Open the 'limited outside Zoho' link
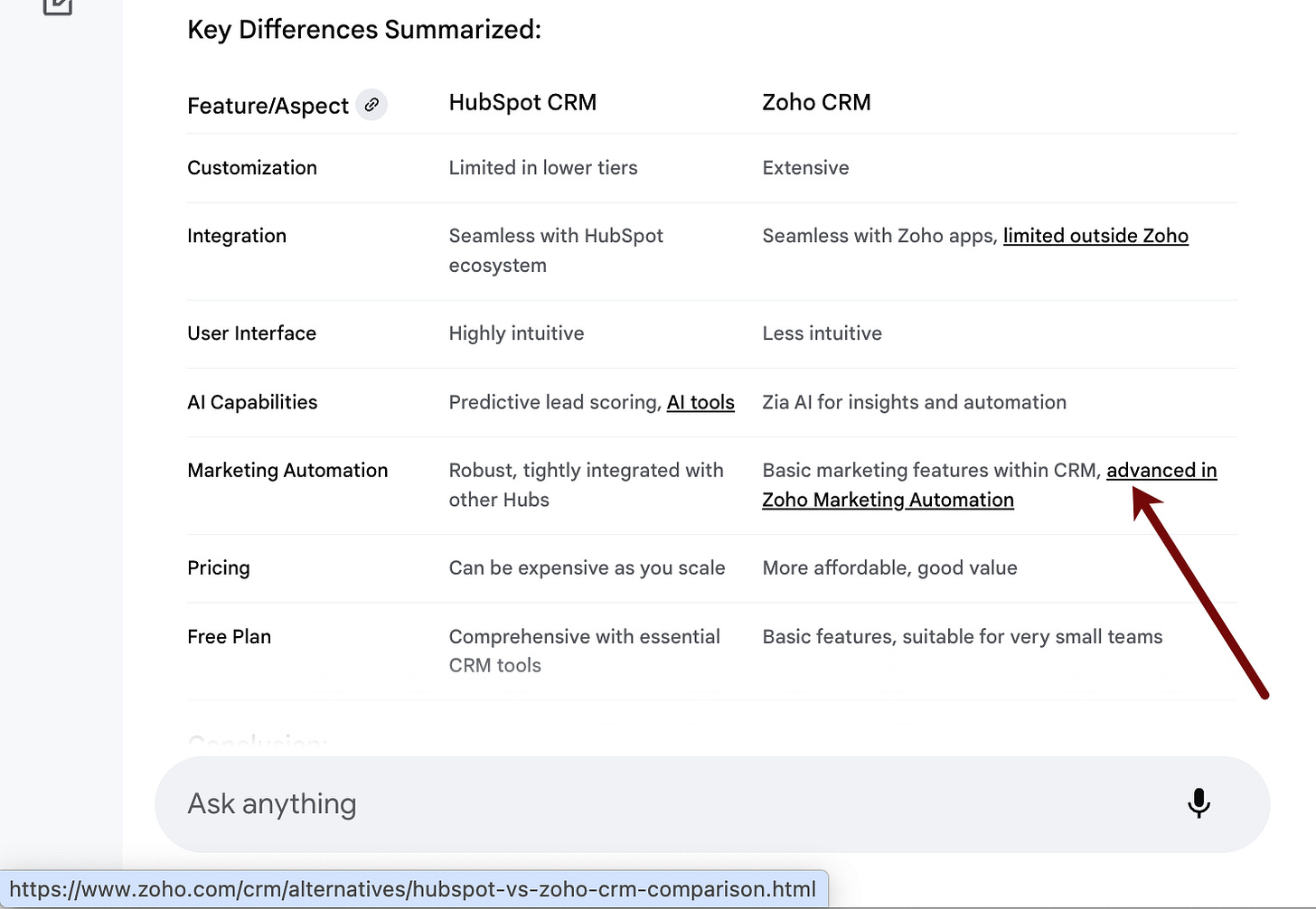 pyautogui.click(x=1095, y=236)
